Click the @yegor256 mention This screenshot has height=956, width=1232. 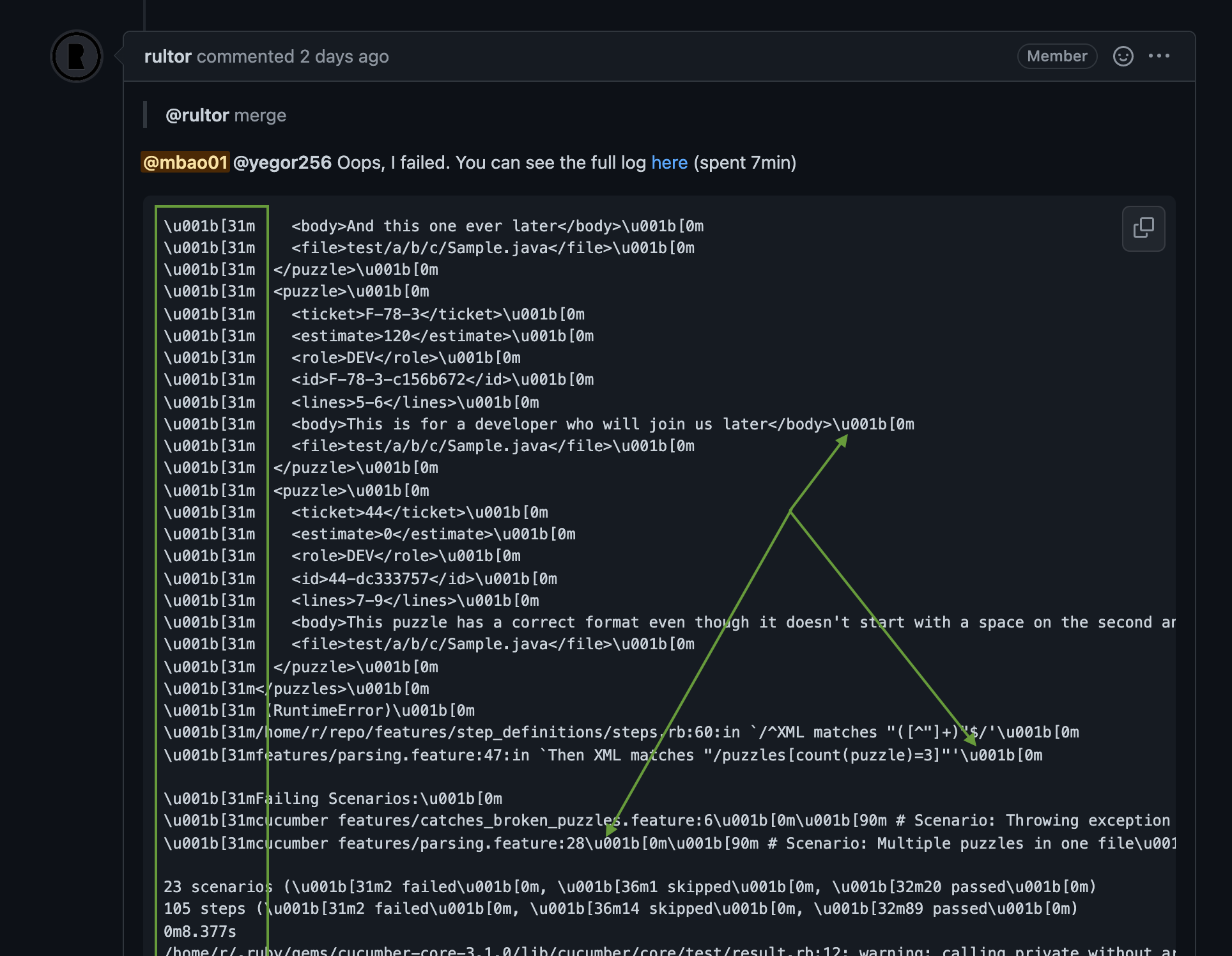pyautogui.click(x=283, y=163)
